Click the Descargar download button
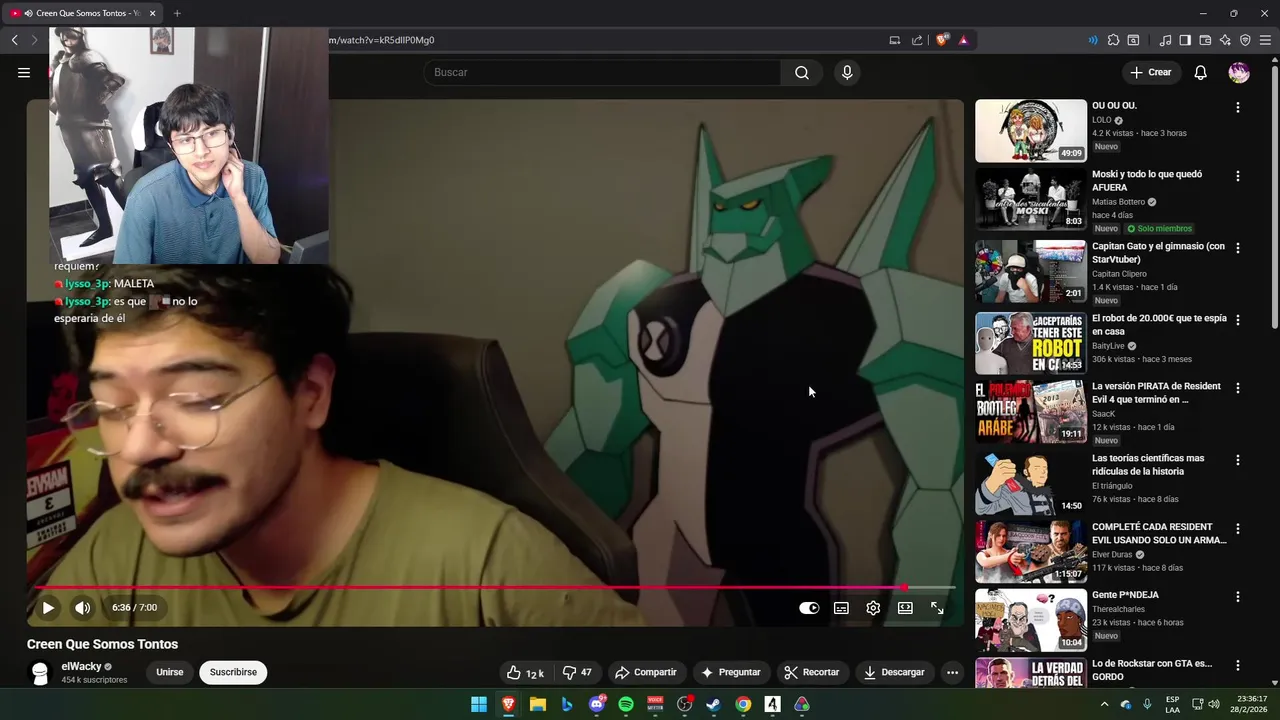Screen dimensions: 1280x720 coord(895,672)
